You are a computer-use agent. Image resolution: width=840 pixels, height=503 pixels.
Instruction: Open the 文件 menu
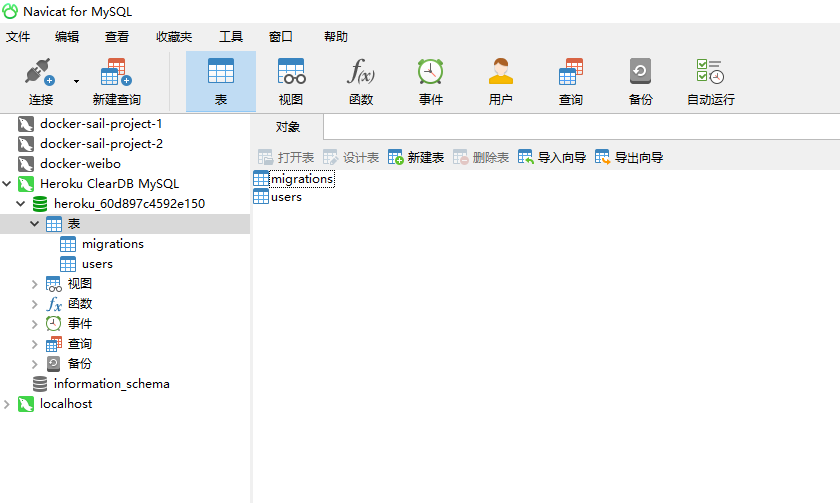point(18,36)
